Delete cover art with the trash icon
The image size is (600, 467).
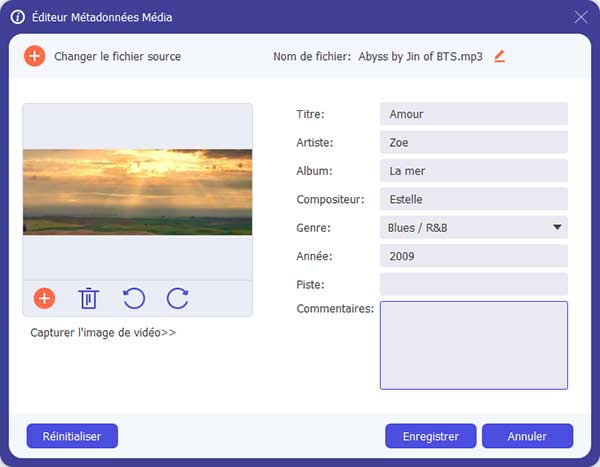click(89, 298)
